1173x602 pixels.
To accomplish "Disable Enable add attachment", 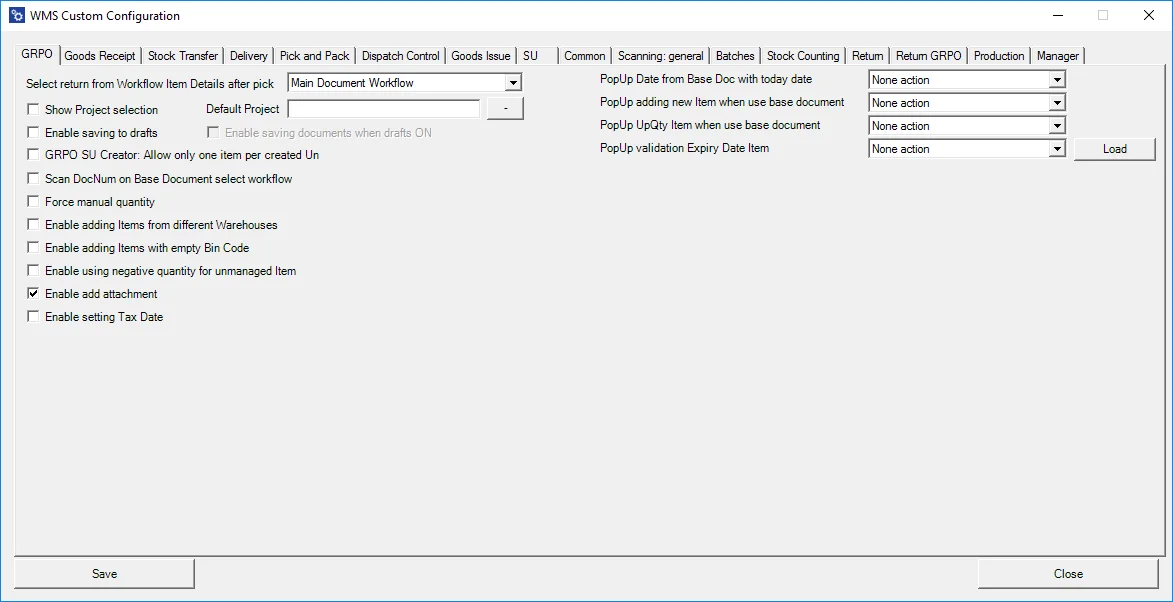I will (x=33, y=293).
